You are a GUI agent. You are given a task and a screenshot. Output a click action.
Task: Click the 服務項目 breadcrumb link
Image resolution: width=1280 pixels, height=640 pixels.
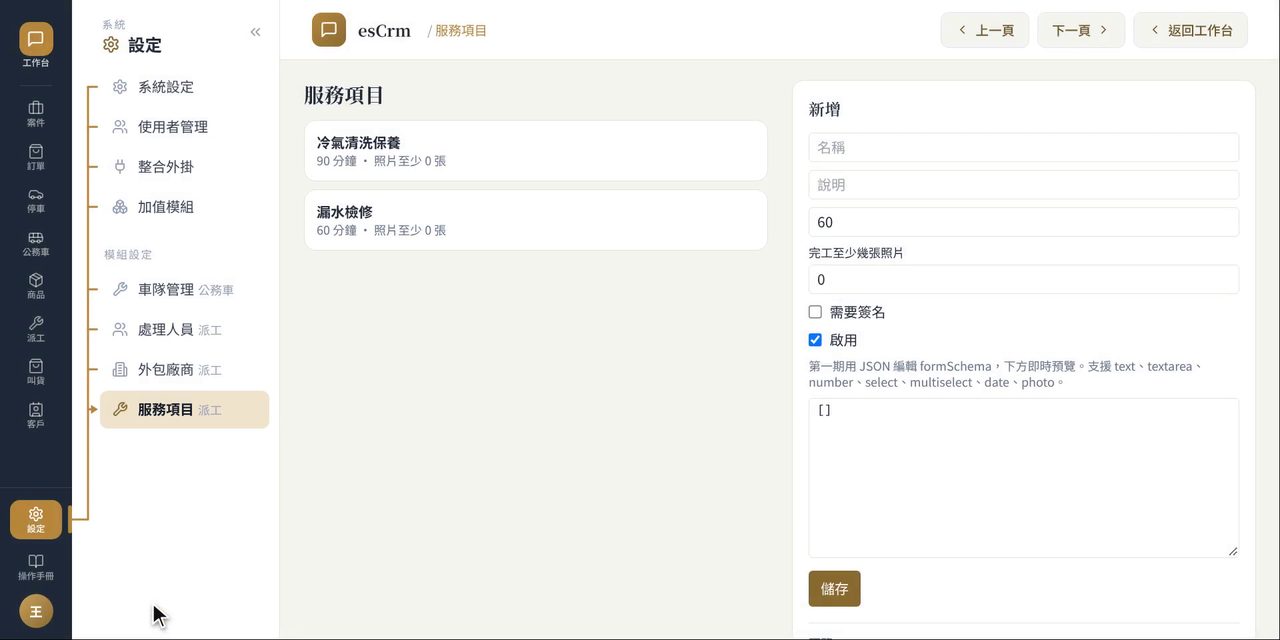[x=461, y=31]
